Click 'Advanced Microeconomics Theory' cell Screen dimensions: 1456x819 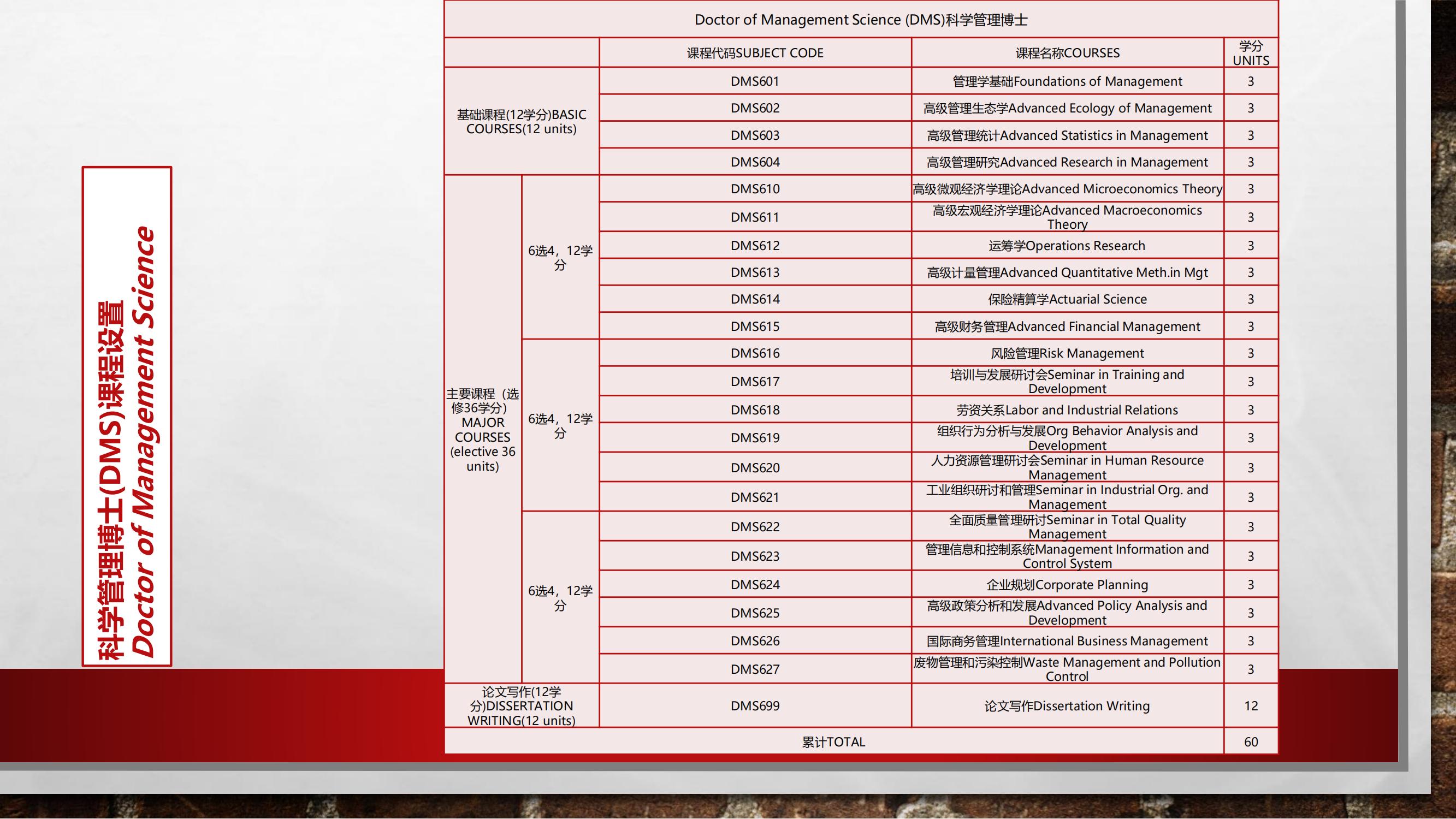tap(1067, 189)
